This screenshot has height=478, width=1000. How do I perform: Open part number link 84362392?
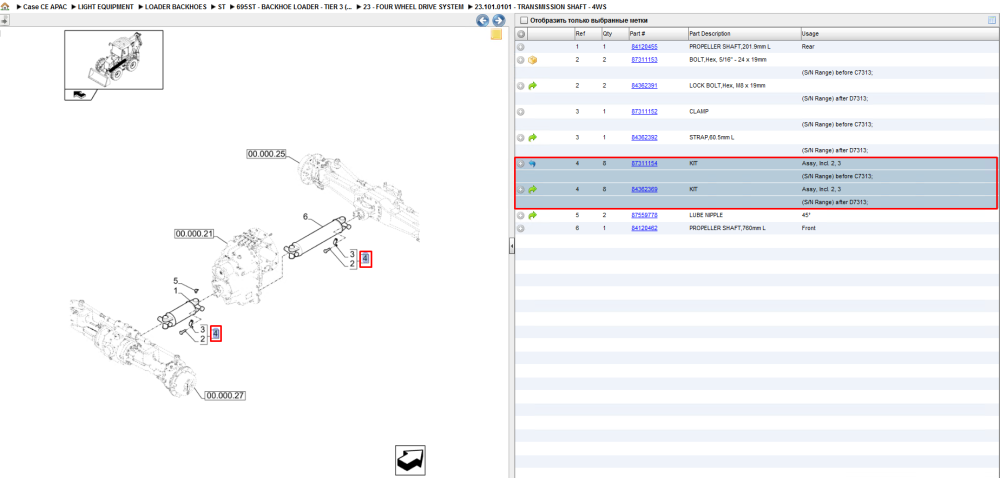point(644,137)
